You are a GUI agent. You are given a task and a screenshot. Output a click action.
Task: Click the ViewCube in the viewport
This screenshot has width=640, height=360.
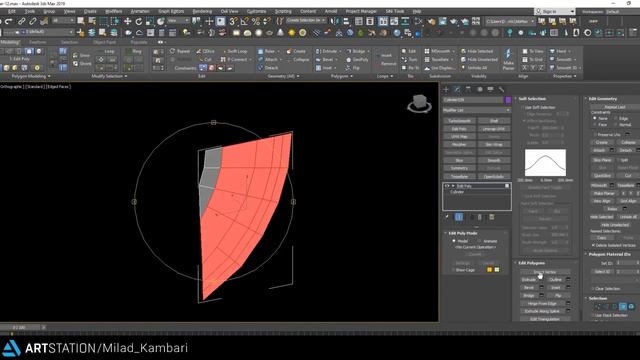pyautogui.click(x=419, y=103)
